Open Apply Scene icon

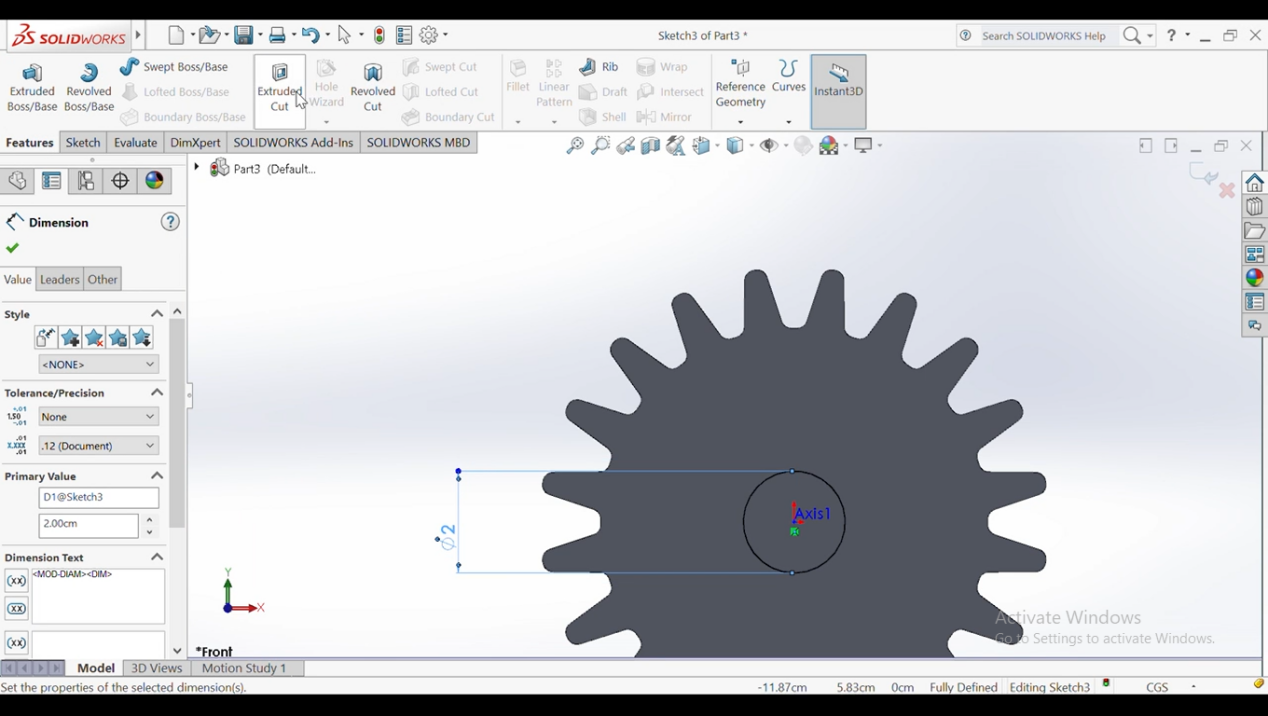pyautogui.click(x=830, y=146)
